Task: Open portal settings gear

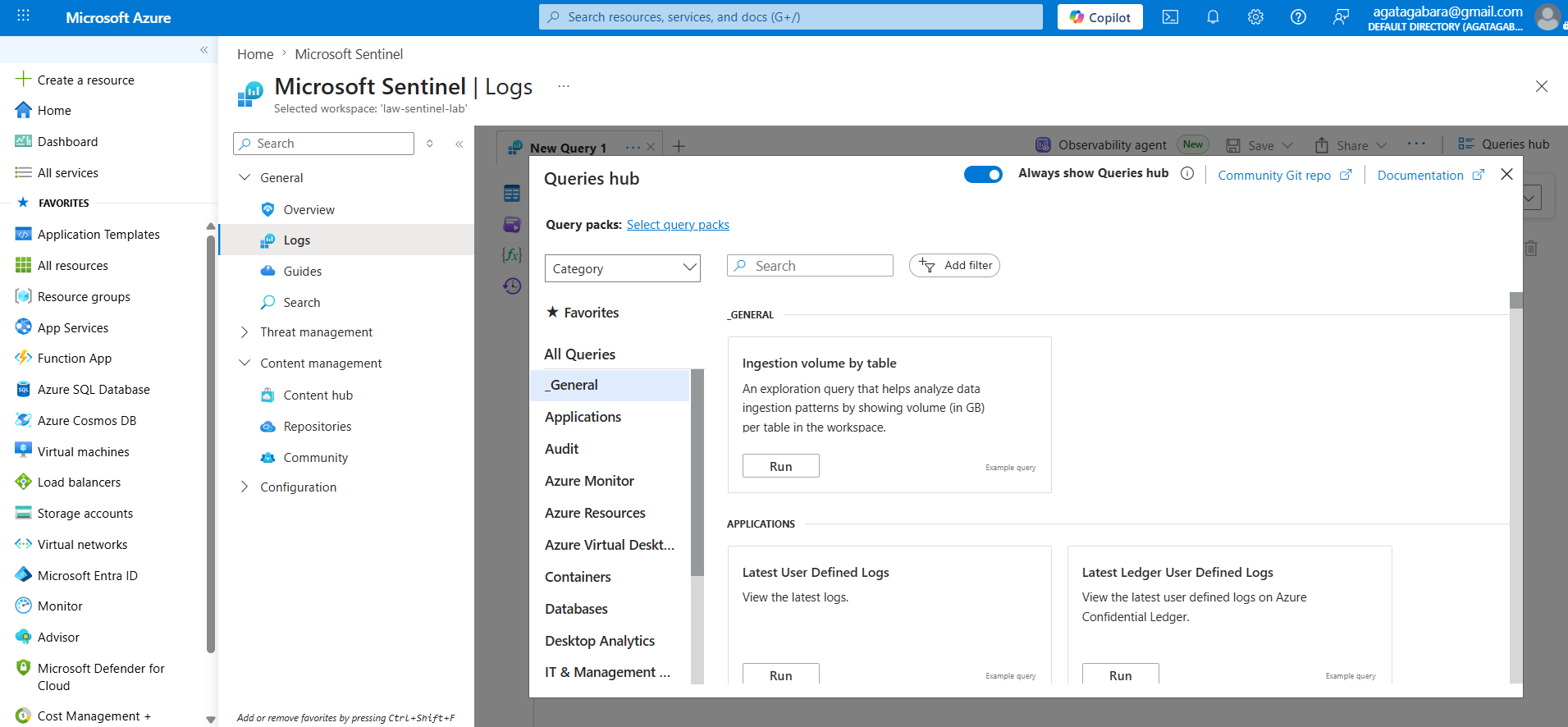Action: (x=1255, y=17)
